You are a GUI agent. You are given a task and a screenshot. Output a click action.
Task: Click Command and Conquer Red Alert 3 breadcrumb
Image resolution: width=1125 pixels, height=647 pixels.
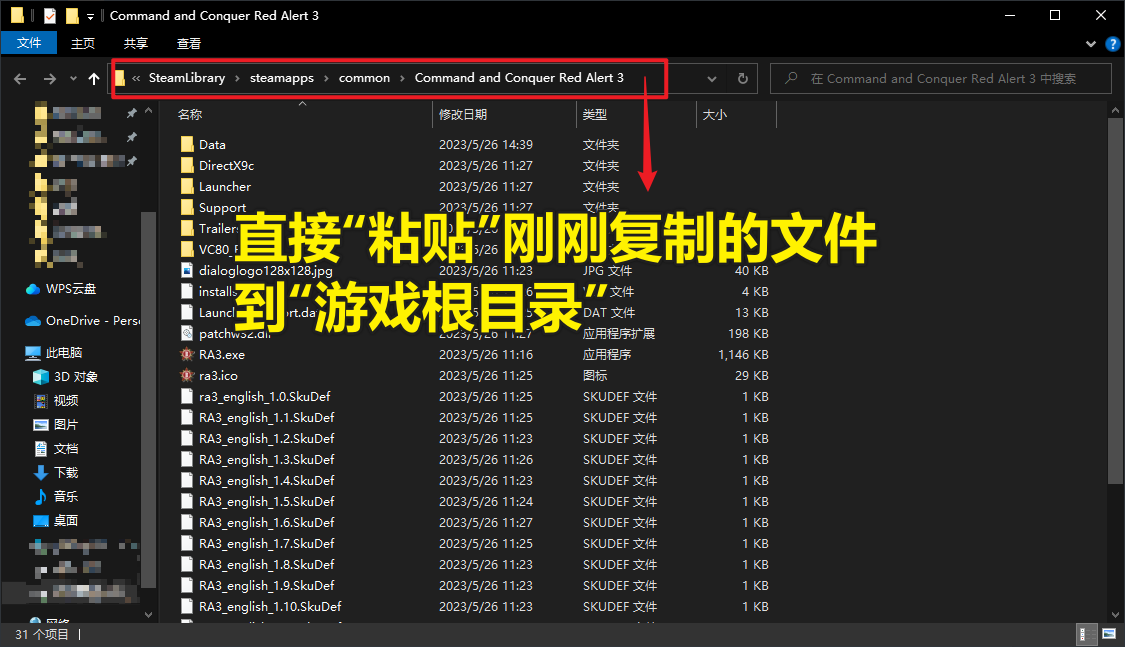tap(519, 77)
